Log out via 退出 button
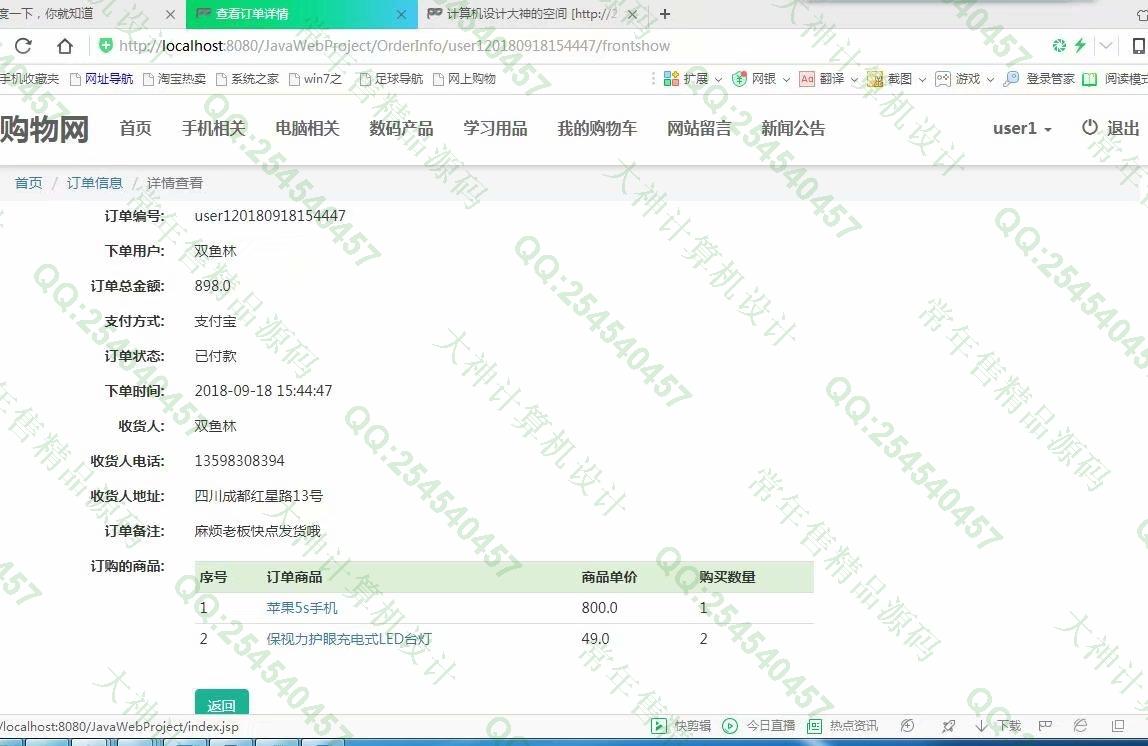The height and width of the screenshot is (746, 1148). click(x=1111, y=128)
